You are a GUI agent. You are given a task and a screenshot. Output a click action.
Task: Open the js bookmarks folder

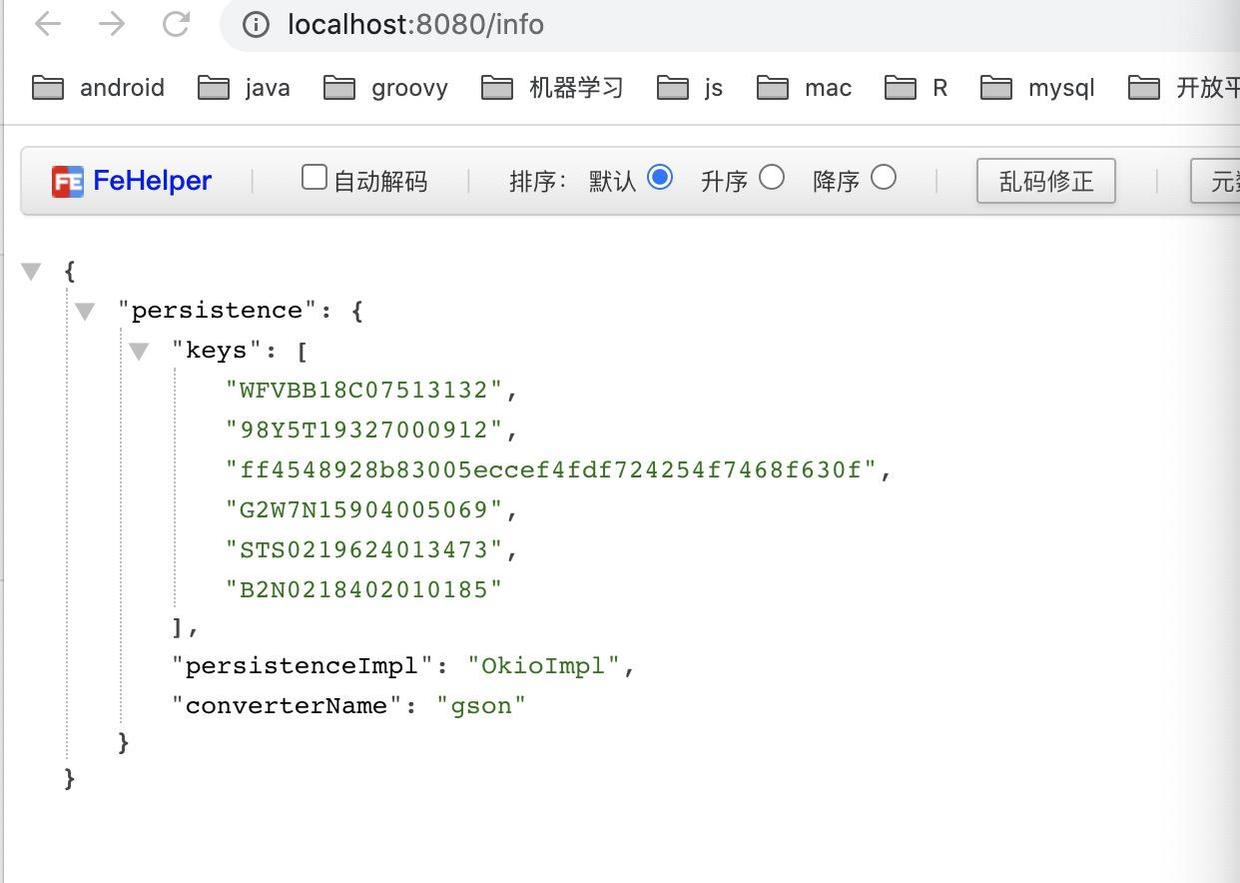coord(690,88)
